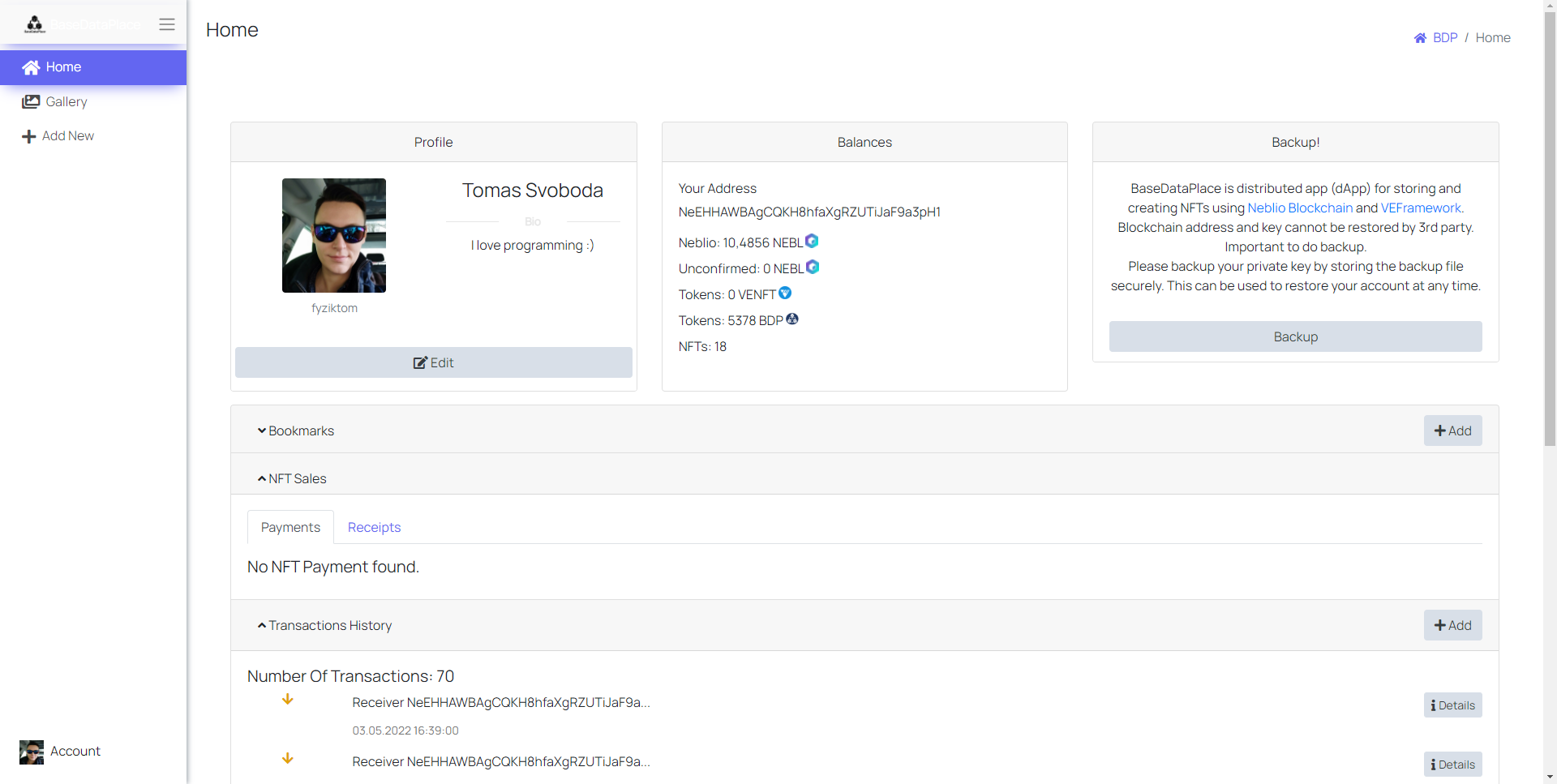
Task: Open Add New in the sidebar
Action: (67, 135)
